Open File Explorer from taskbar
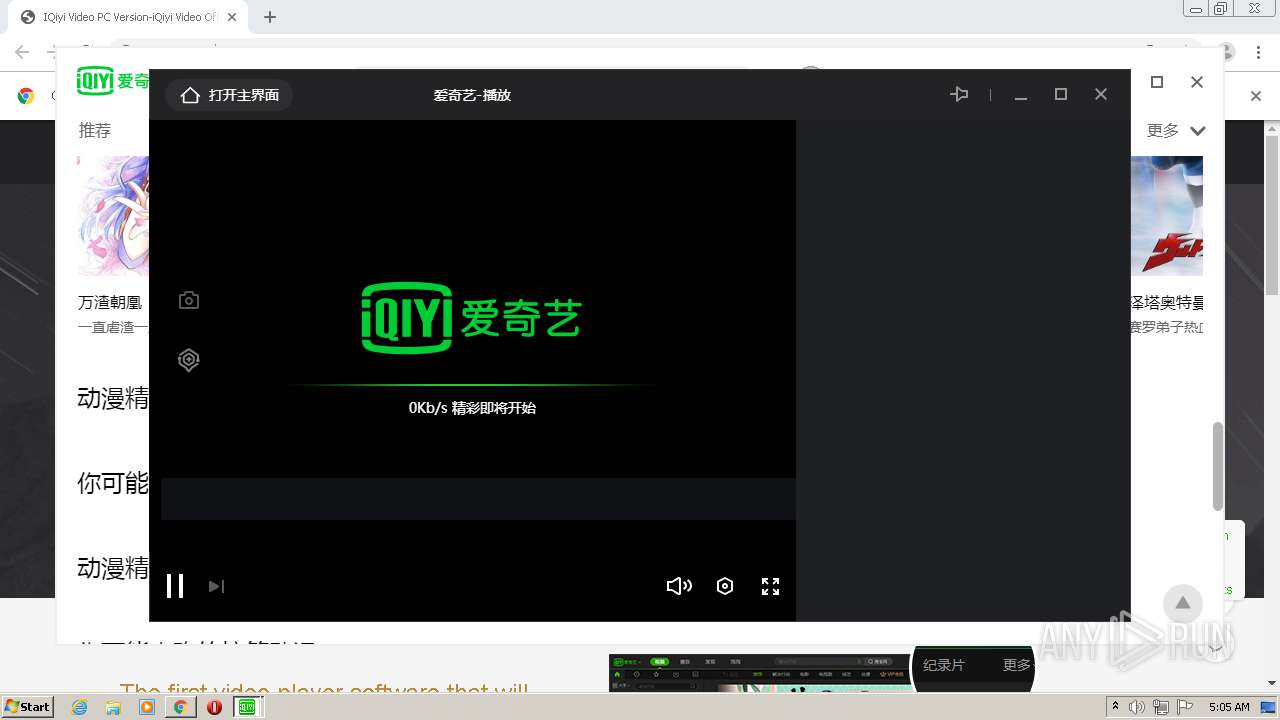 click(x=113, y=707)
